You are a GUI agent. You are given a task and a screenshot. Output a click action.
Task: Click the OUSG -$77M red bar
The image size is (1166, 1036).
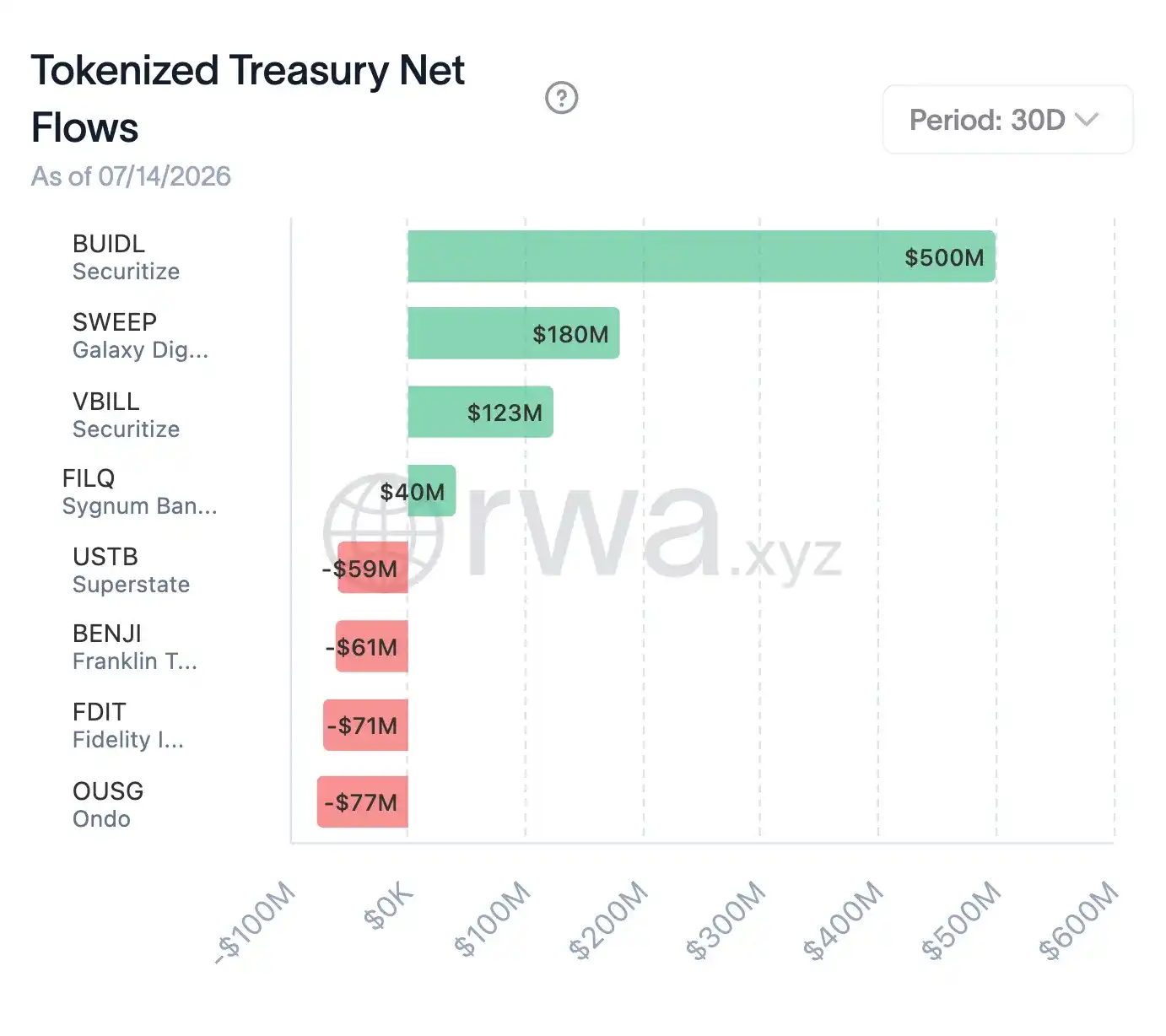363,801
